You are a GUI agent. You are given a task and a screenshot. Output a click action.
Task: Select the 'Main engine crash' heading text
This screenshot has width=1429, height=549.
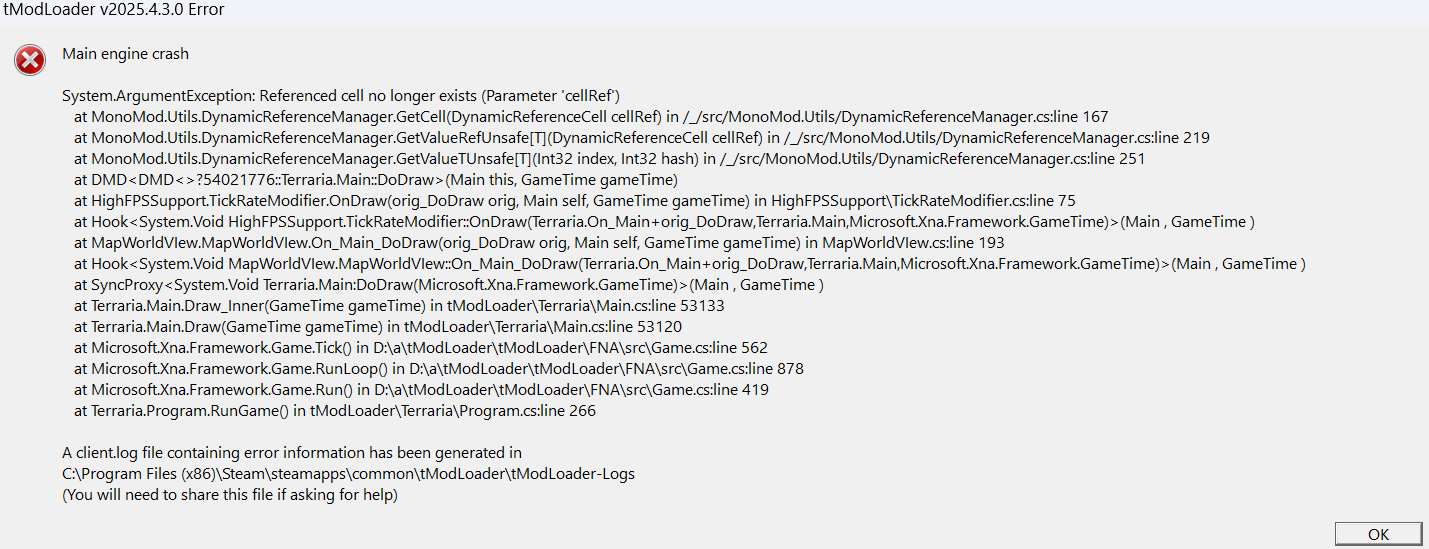tap(125, 54)
